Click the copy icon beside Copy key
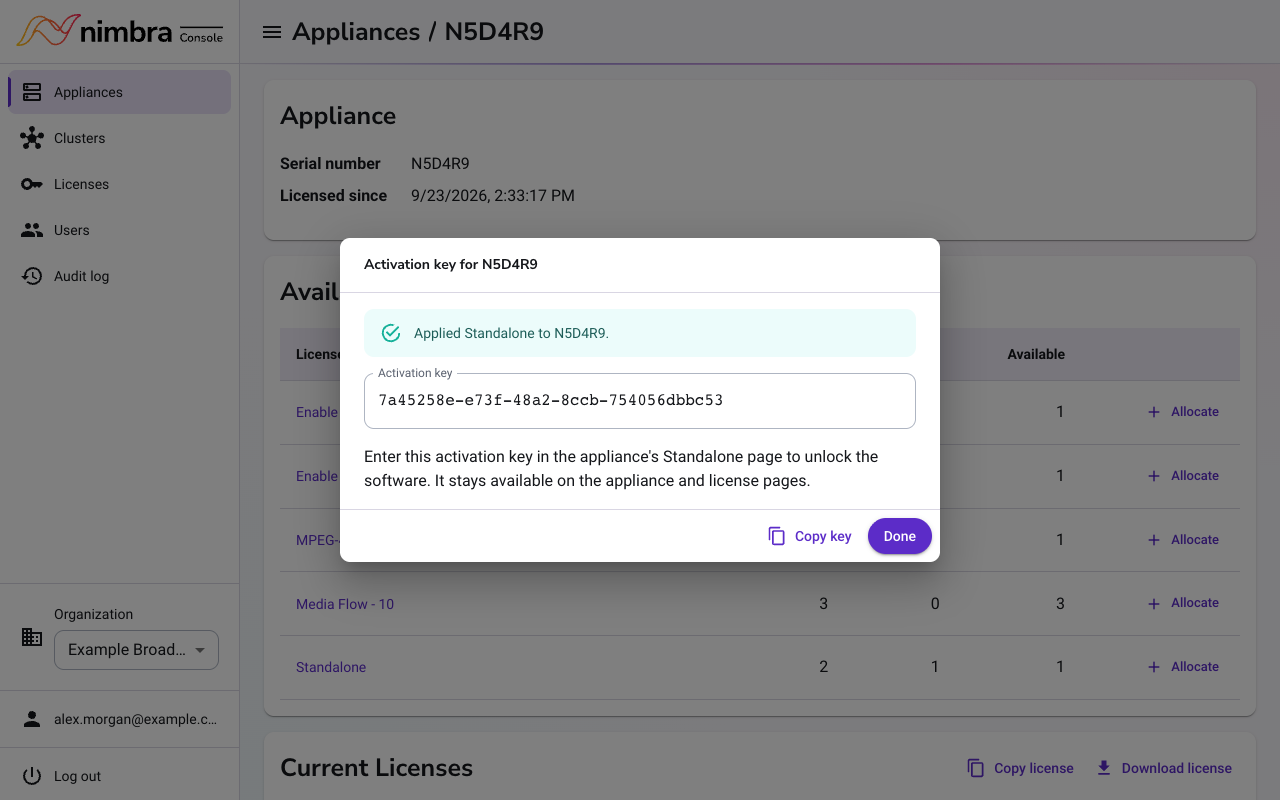 pos(777,536)
